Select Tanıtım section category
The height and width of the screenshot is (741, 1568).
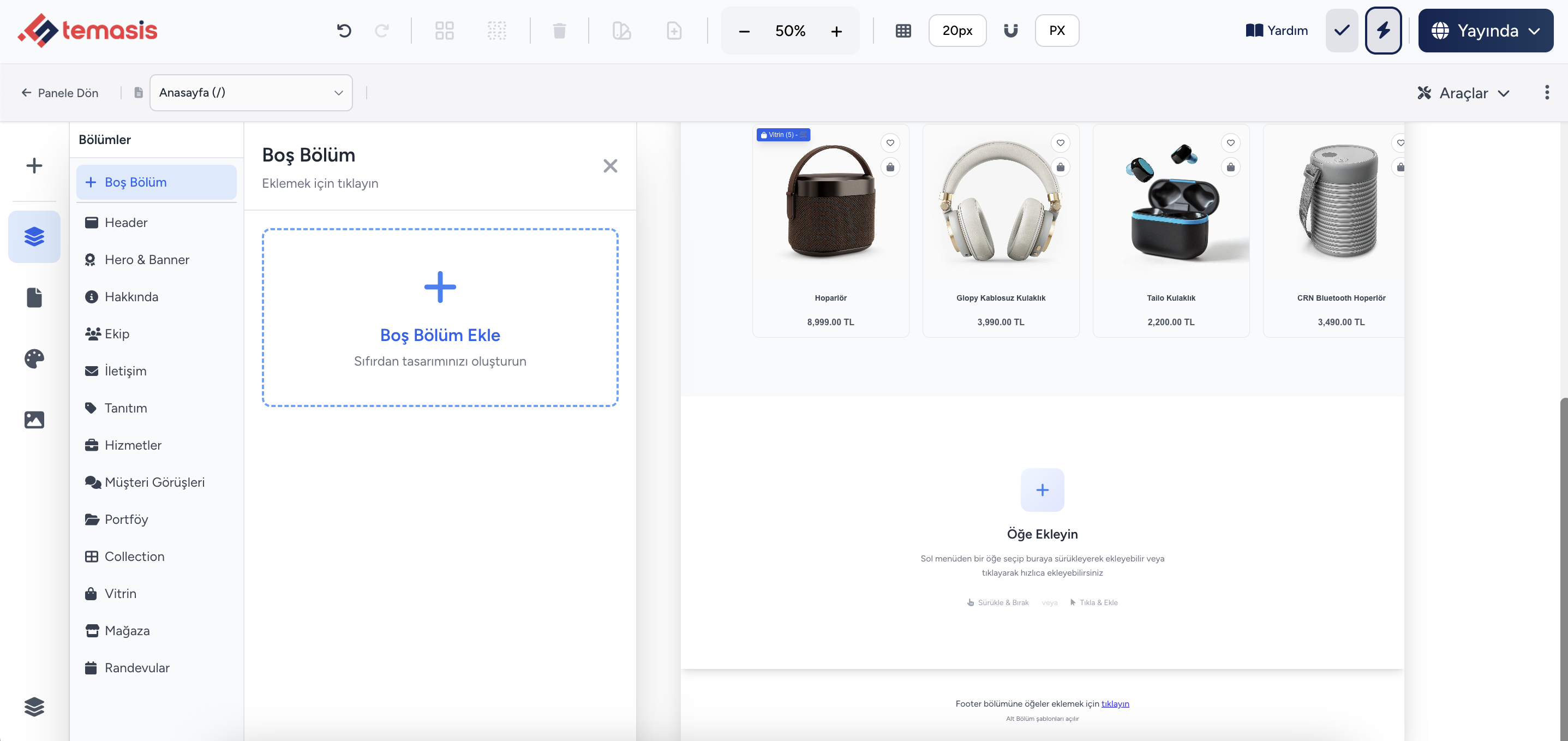pyautogui.click(x=157, y=408)
